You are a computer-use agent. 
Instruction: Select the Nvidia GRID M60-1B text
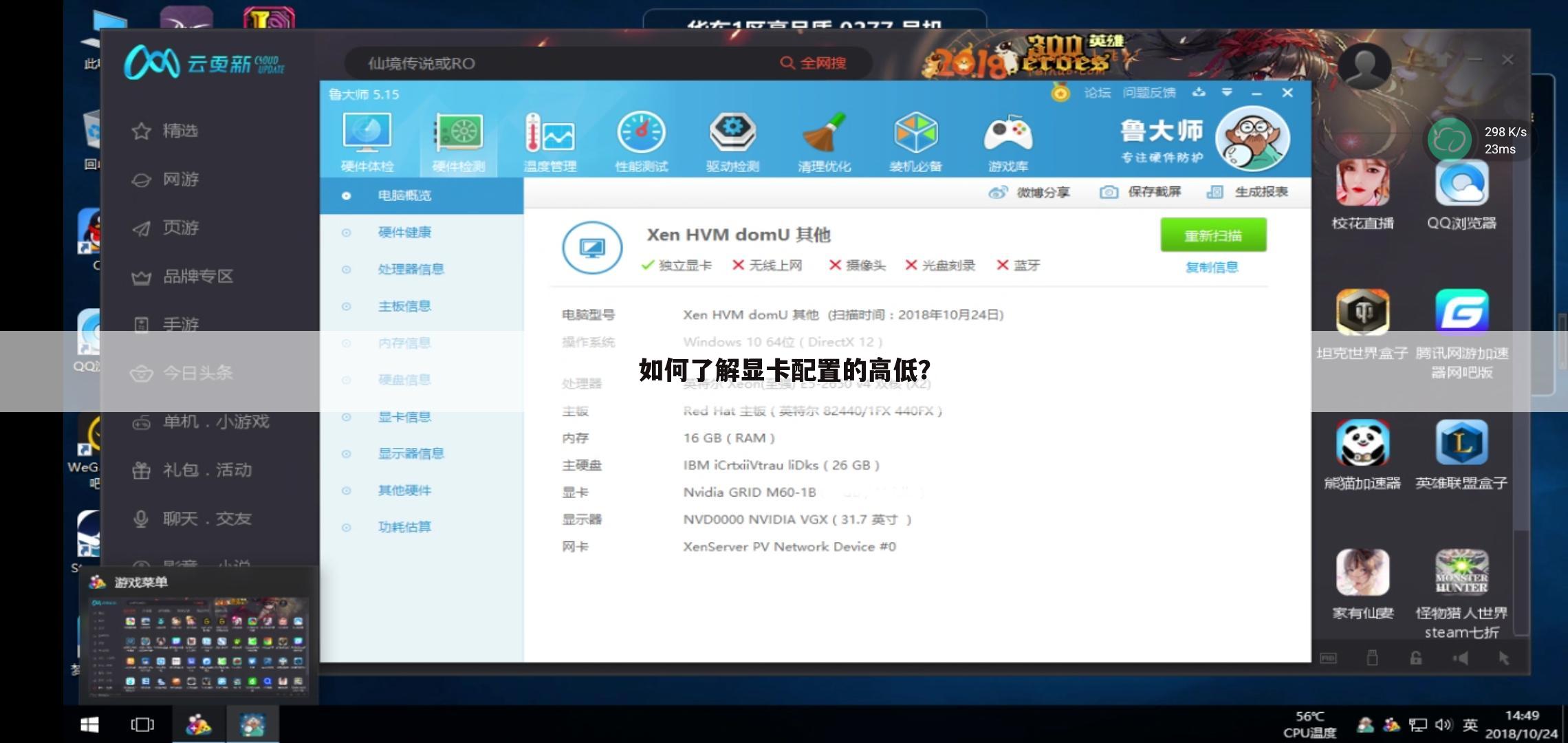tap(750, 493)
